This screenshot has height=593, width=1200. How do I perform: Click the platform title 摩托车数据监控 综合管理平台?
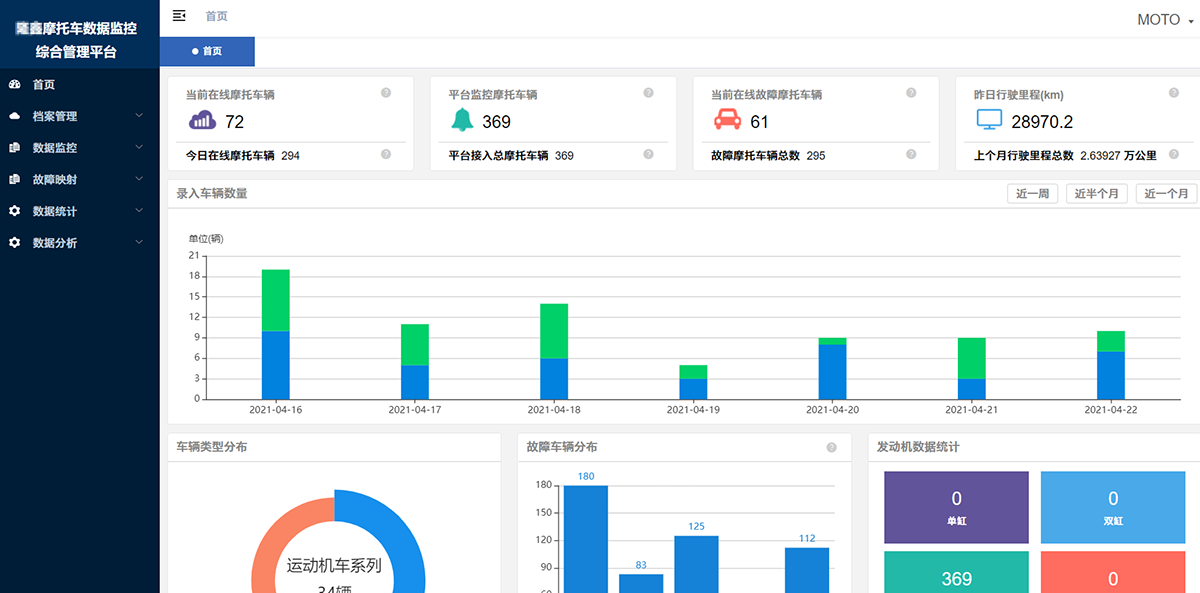(76, 40)
